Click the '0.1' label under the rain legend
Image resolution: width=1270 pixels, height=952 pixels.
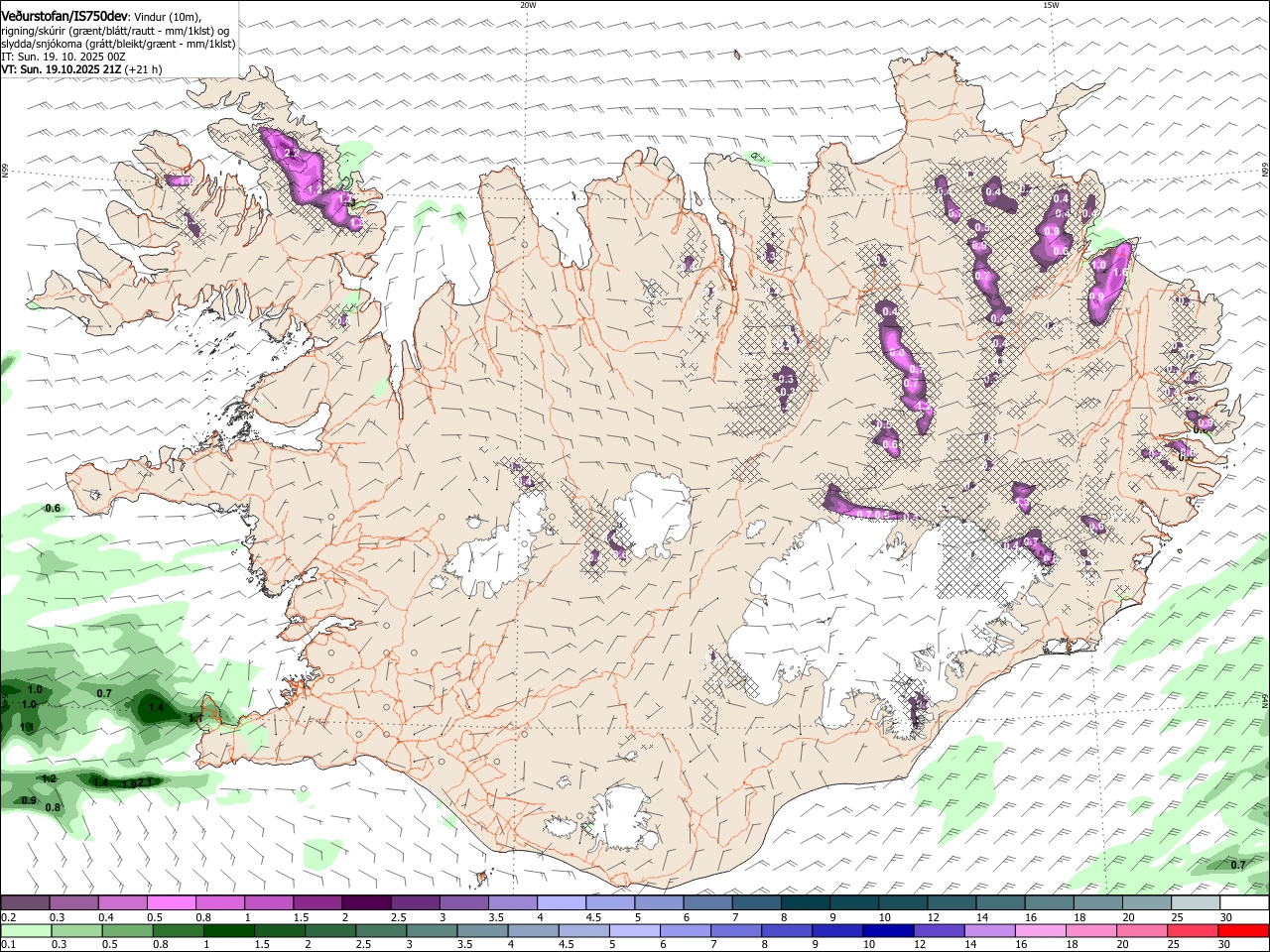(x=8, y=944)
